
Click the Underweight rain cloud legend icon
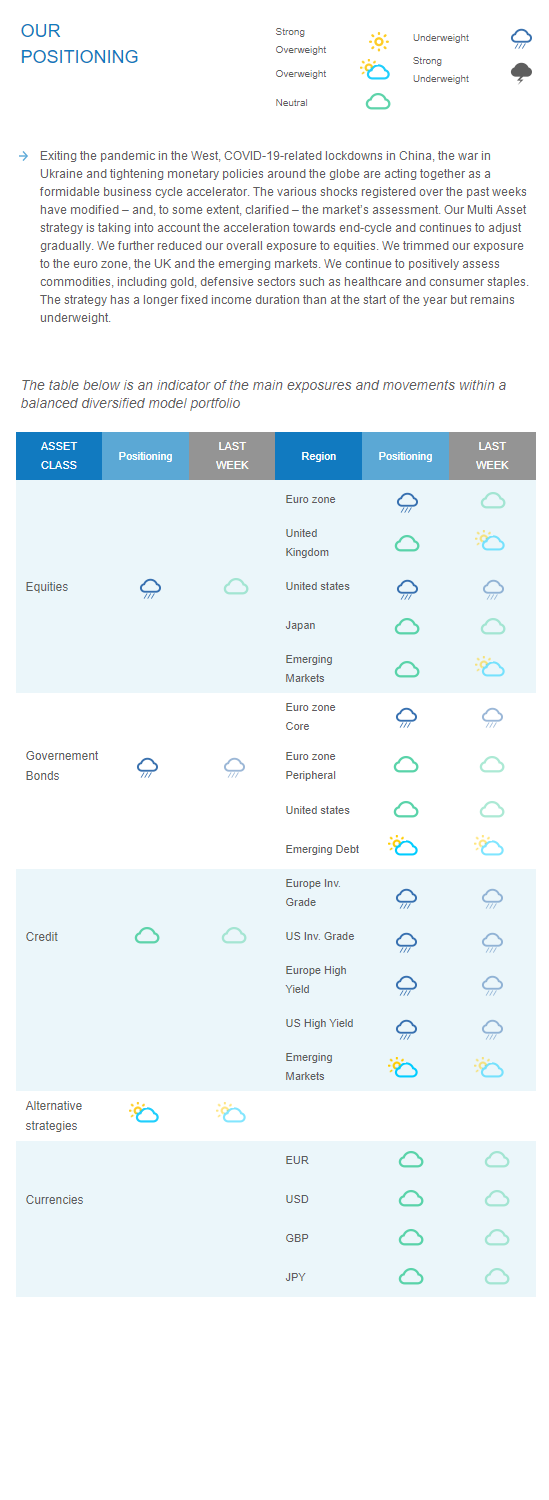[x=521, y=38]
